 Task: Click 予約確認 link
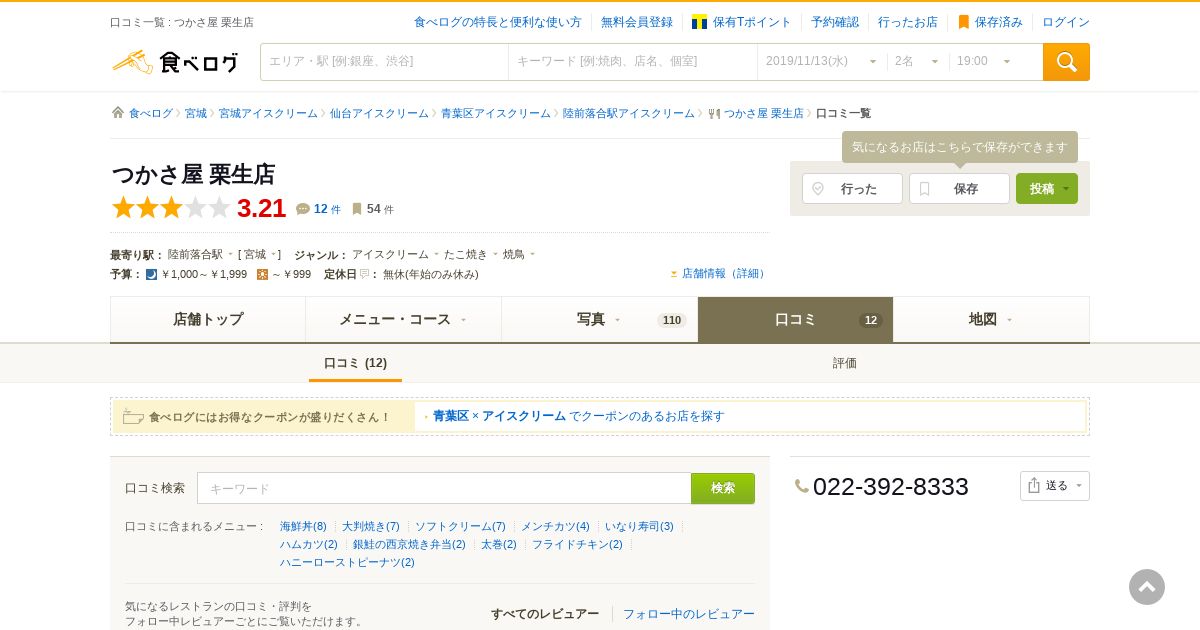tap(835, 22)
